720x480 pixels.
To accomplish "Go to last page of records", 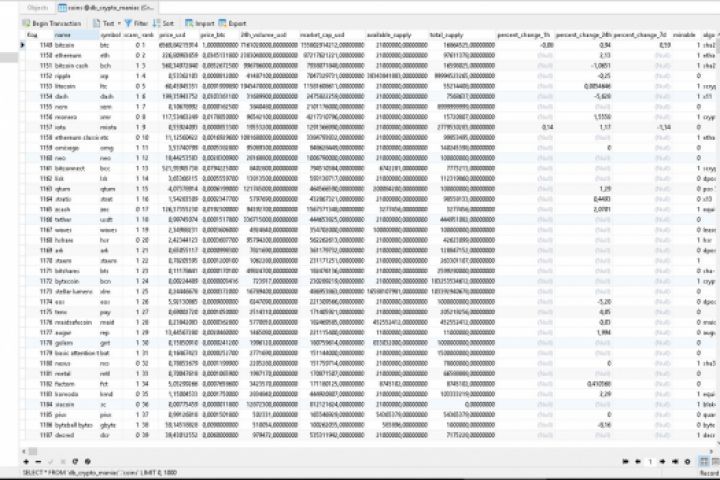I will pos(675,462).
